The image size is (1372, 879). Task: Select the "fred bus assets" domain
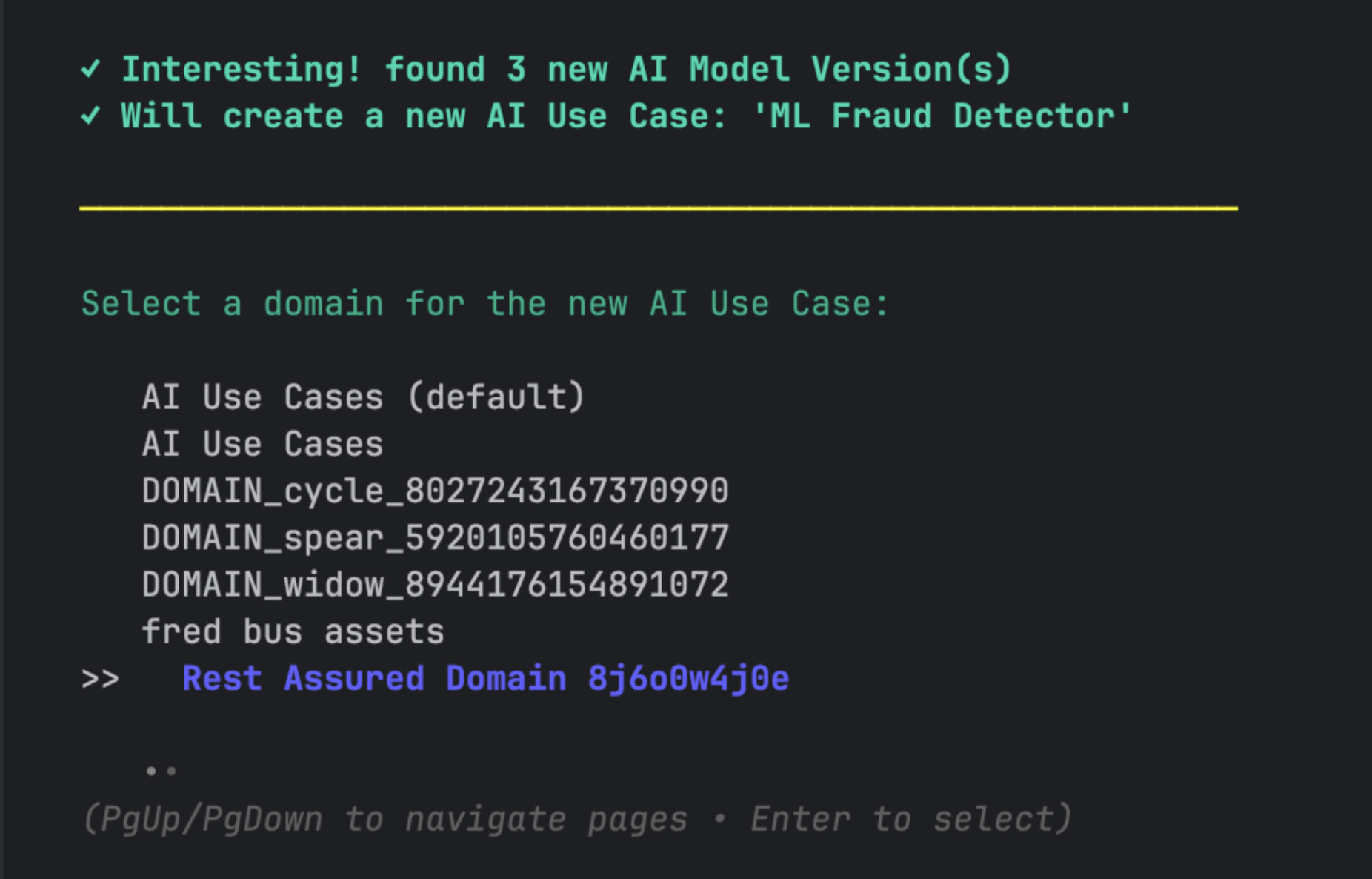click(x=293, y=632)
